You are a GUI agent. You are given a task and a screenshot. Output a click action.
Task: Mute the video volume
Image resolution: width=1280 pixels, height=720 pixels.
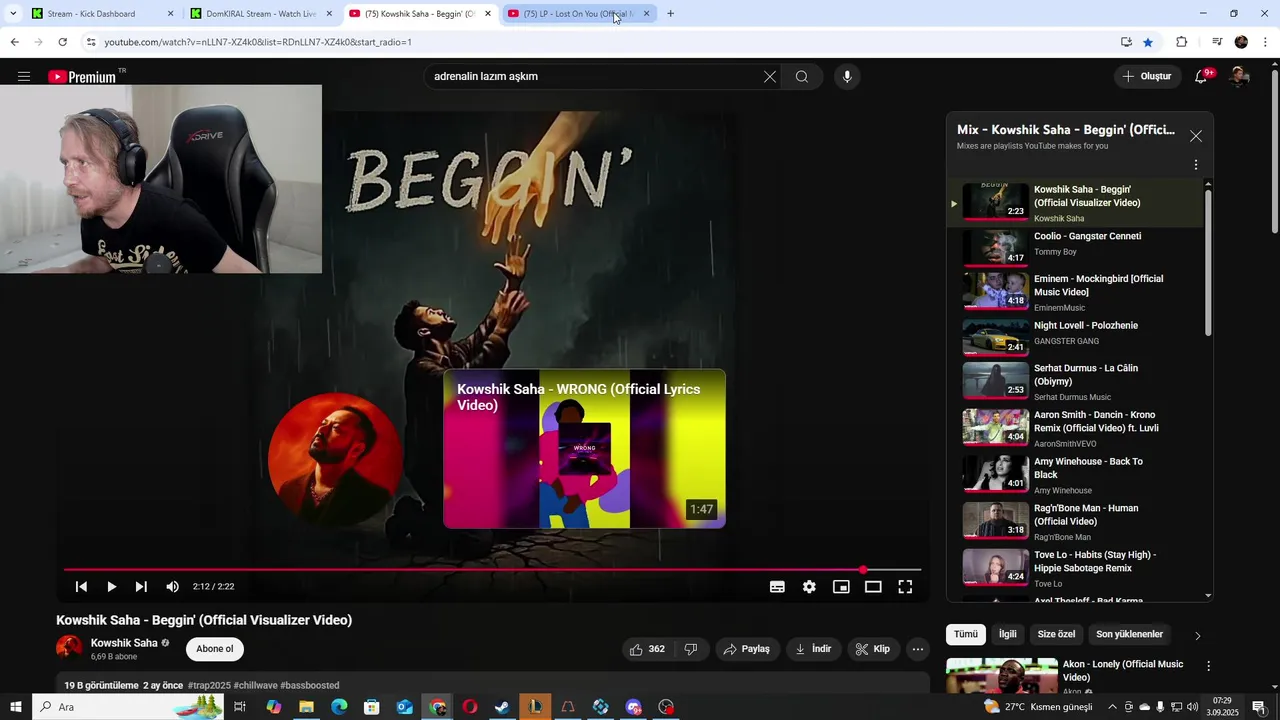point(173,587)
